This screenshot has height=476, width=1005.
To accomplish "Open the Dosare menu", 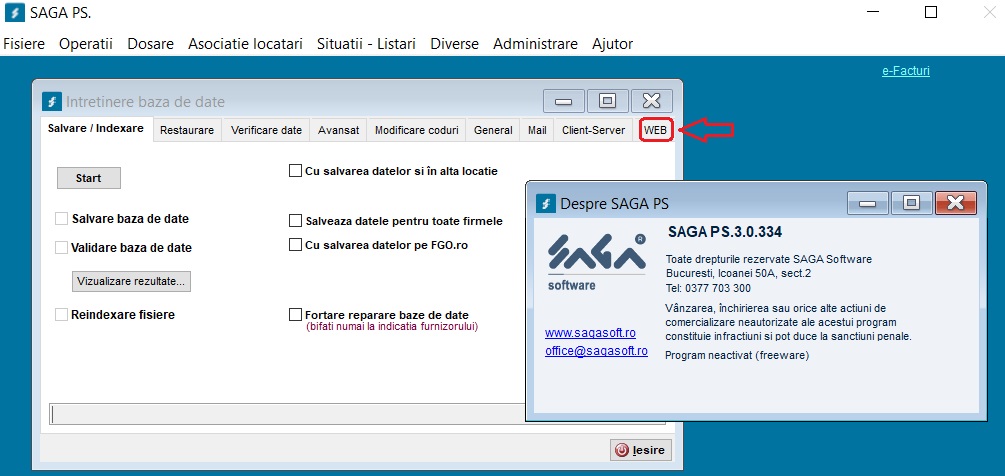I will (151, 44).
